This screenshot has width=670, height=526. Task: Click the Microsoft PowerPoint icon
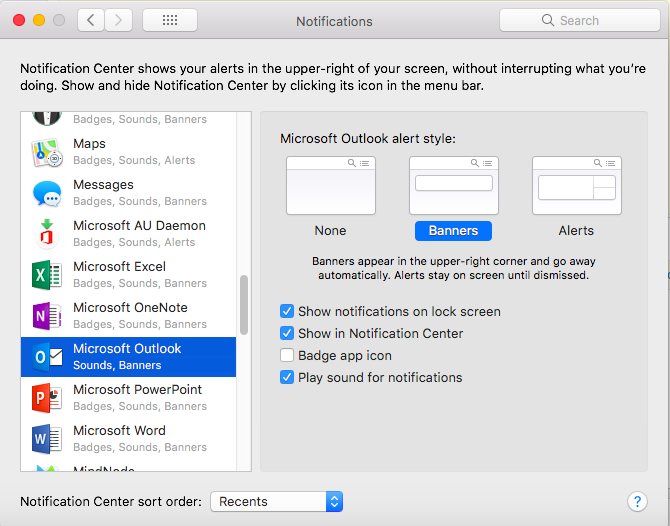click(x=46, y=398)
